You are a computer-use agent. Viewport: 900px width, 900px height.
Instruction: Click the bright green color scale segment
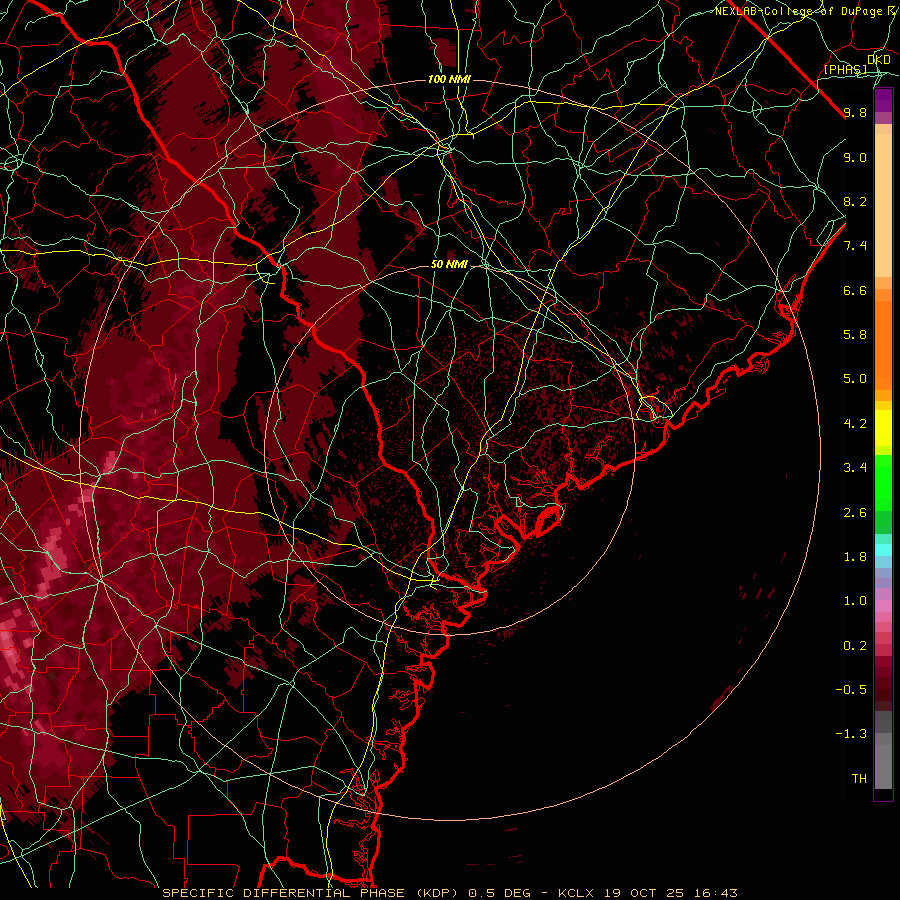point(883,481)
